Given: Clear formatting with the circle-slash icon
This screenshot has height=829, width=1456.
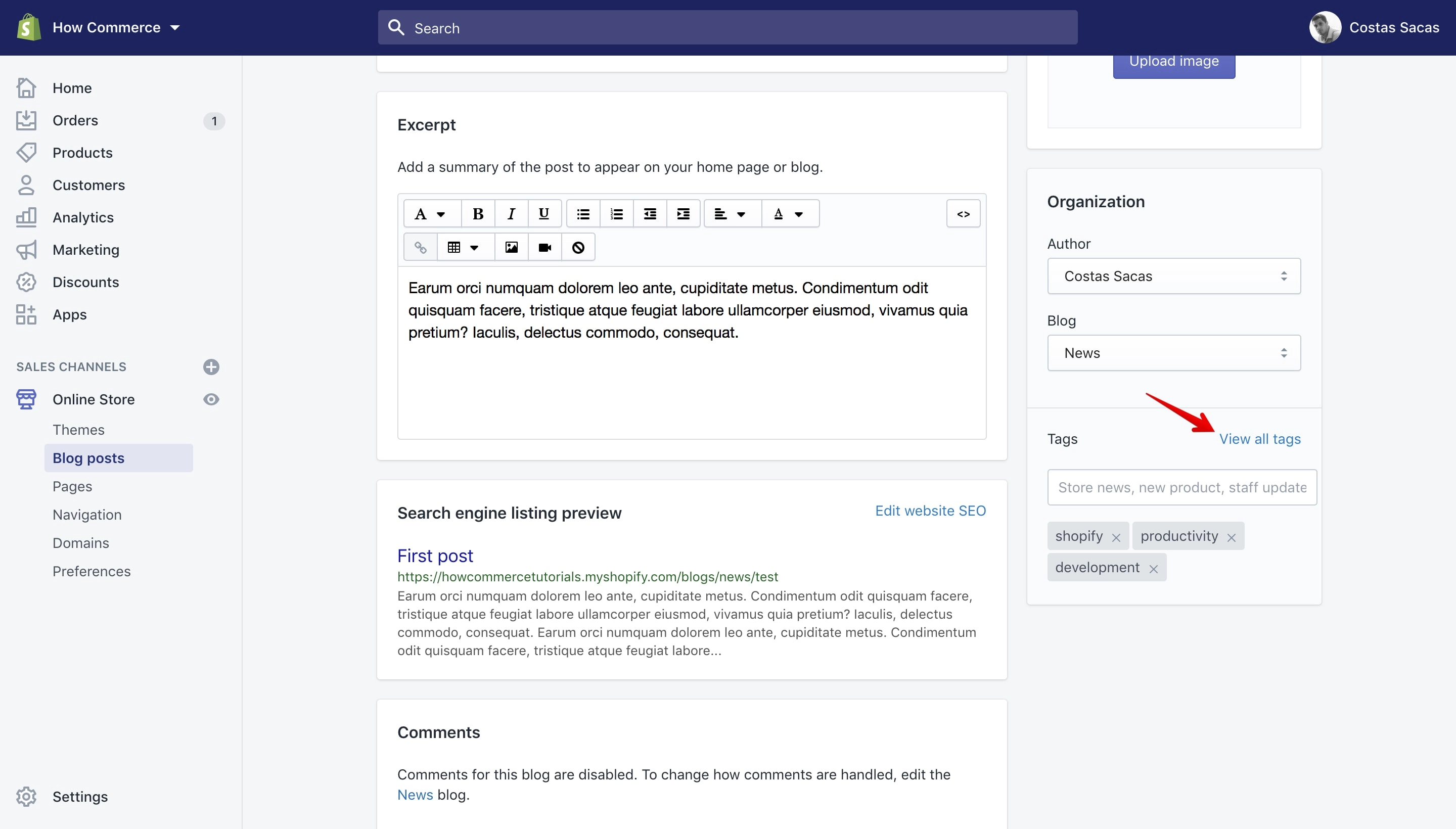Looking at the screenshot, I should point(578,247).
